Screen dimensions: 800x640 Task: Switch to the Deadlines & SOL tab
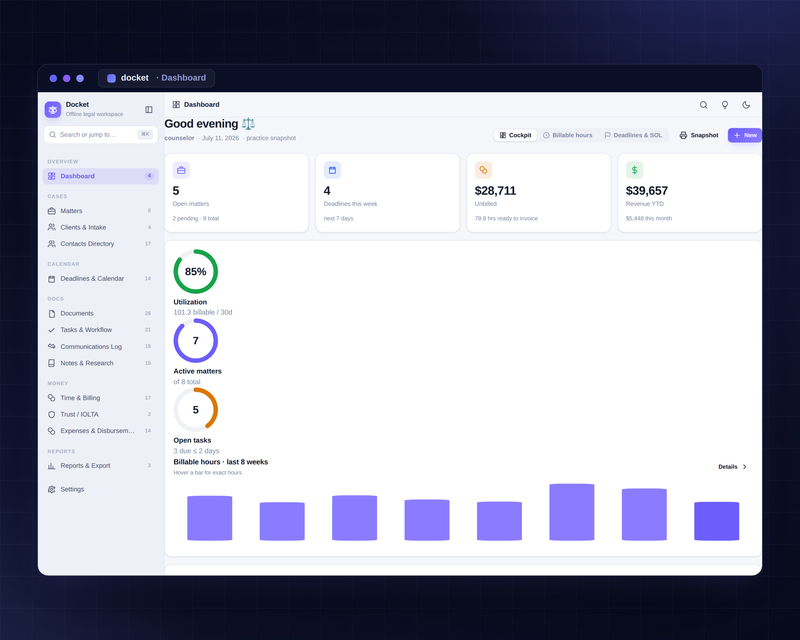(633, 135)
